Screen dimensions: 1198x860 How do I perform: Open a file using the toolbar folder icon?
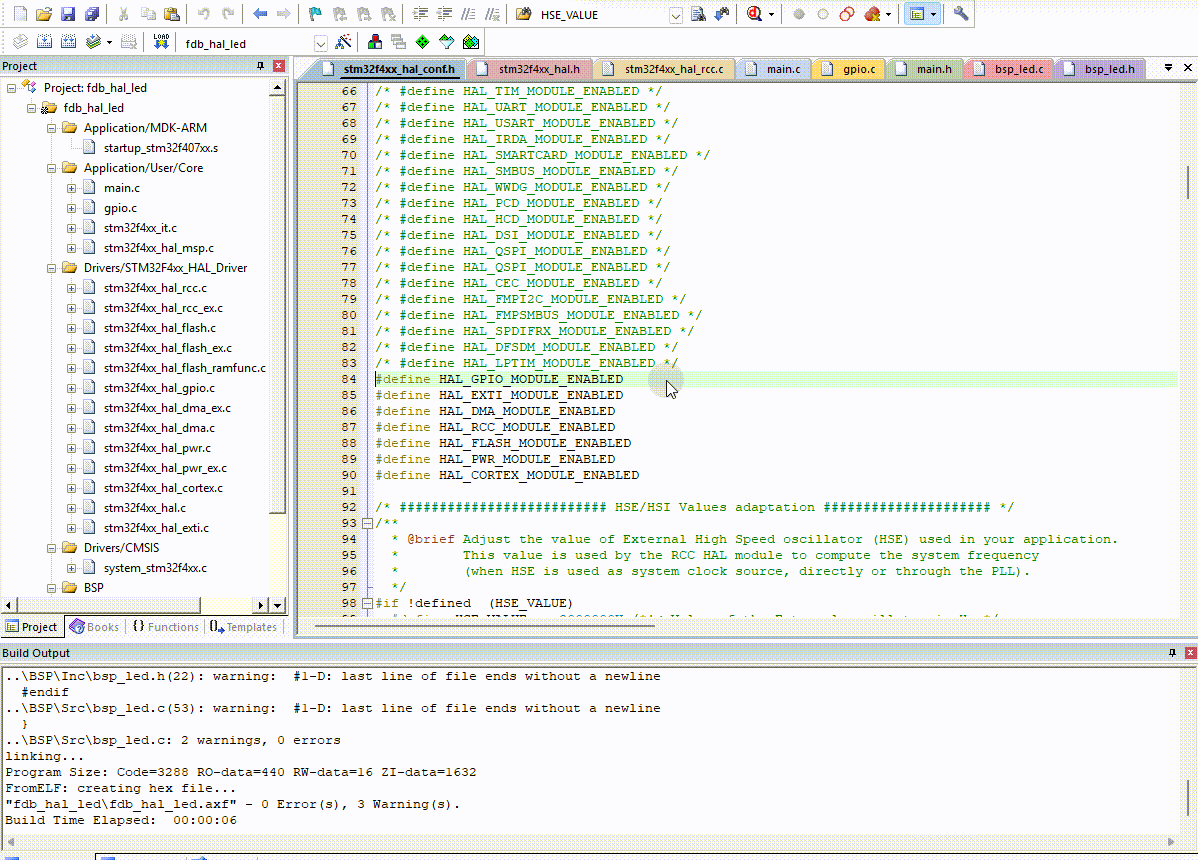(44, 14)
